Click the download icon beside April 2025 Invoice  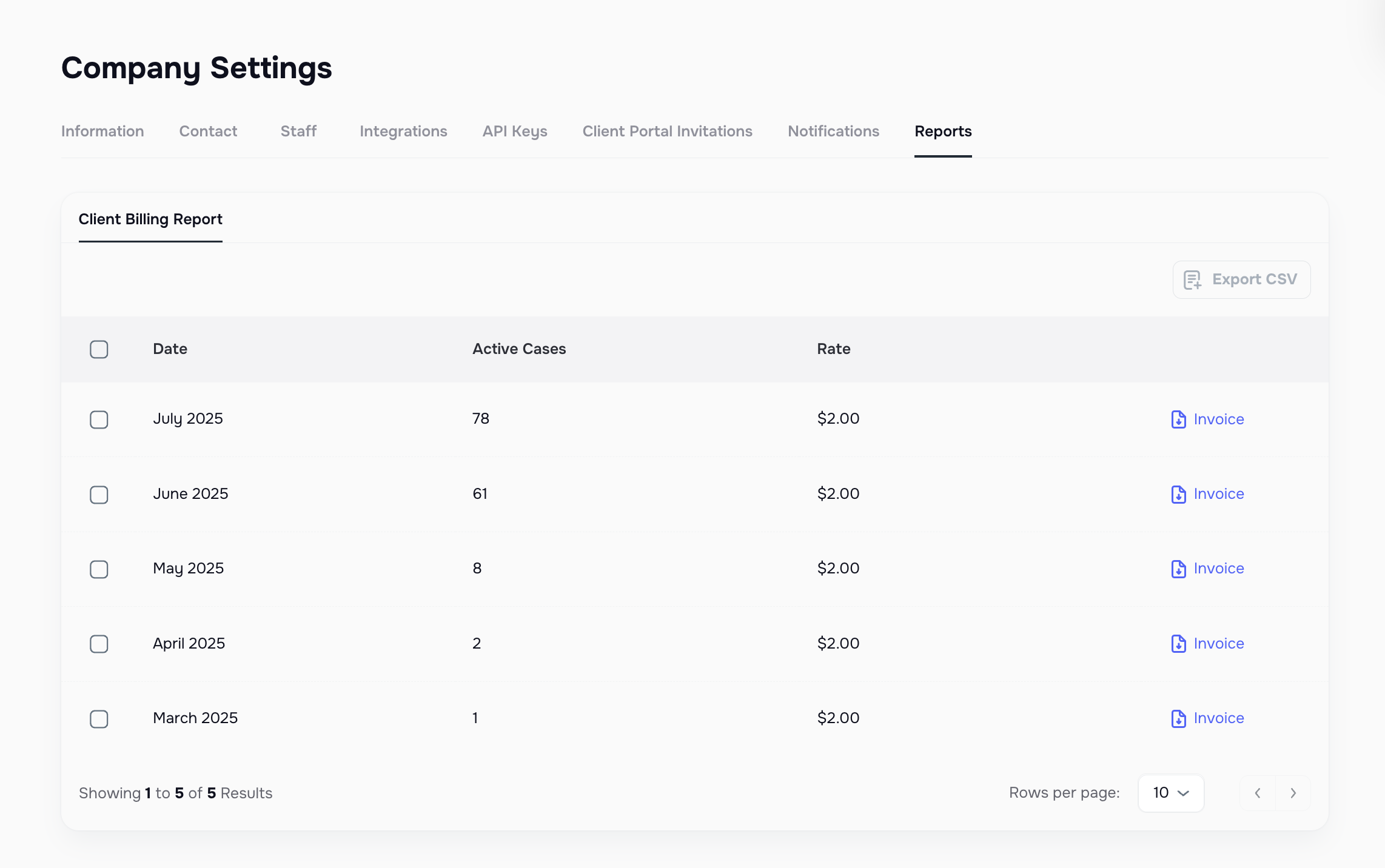tap(1177, 644)
